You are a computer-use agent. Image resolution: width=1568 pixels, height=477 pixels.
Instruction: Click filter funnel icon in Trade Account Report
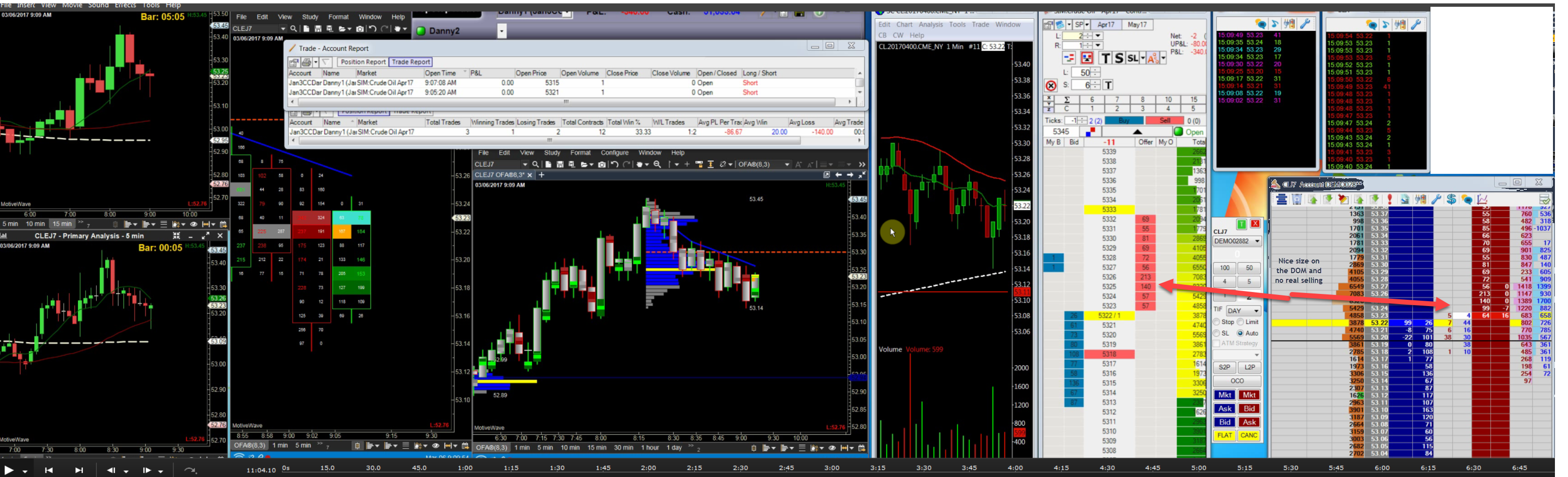point(326,62)
